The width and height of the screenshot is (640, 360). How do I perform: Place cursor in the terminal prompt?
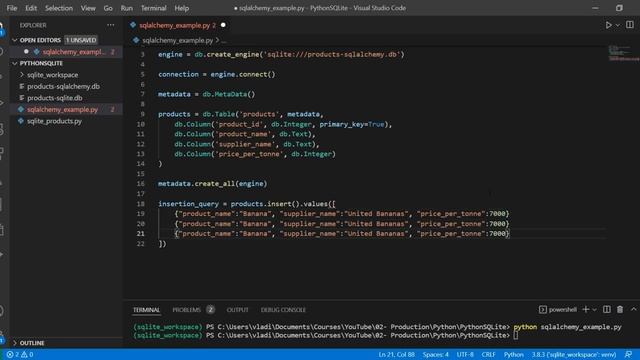[x=516, y=336]
